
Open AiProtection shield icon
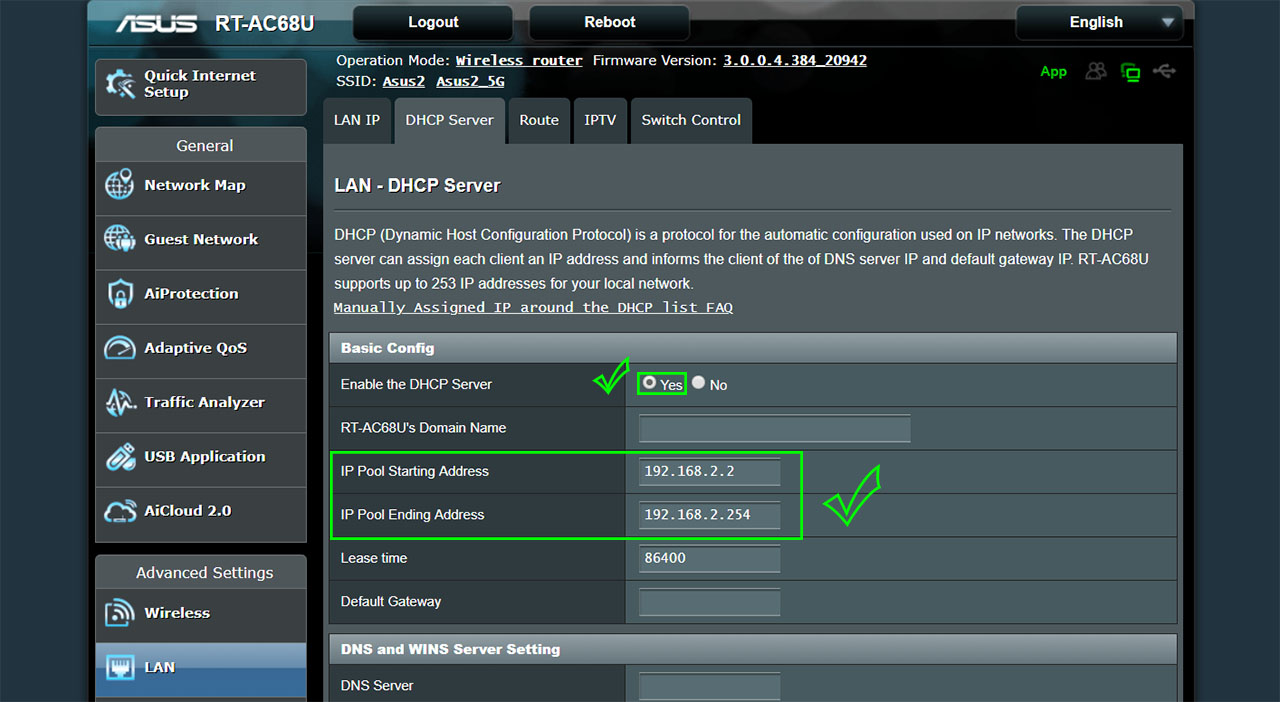120,294
